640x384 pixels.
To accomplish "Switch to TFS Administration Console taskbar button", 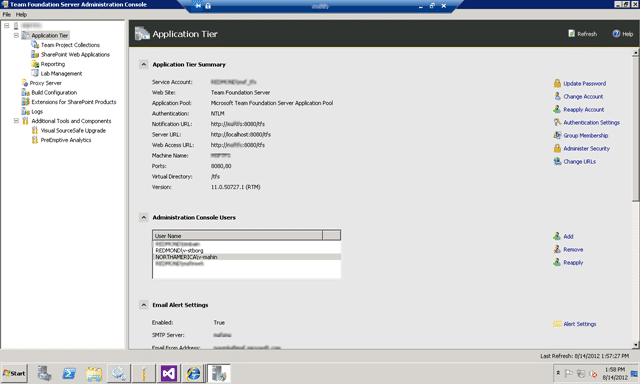I will click(219, 373).
